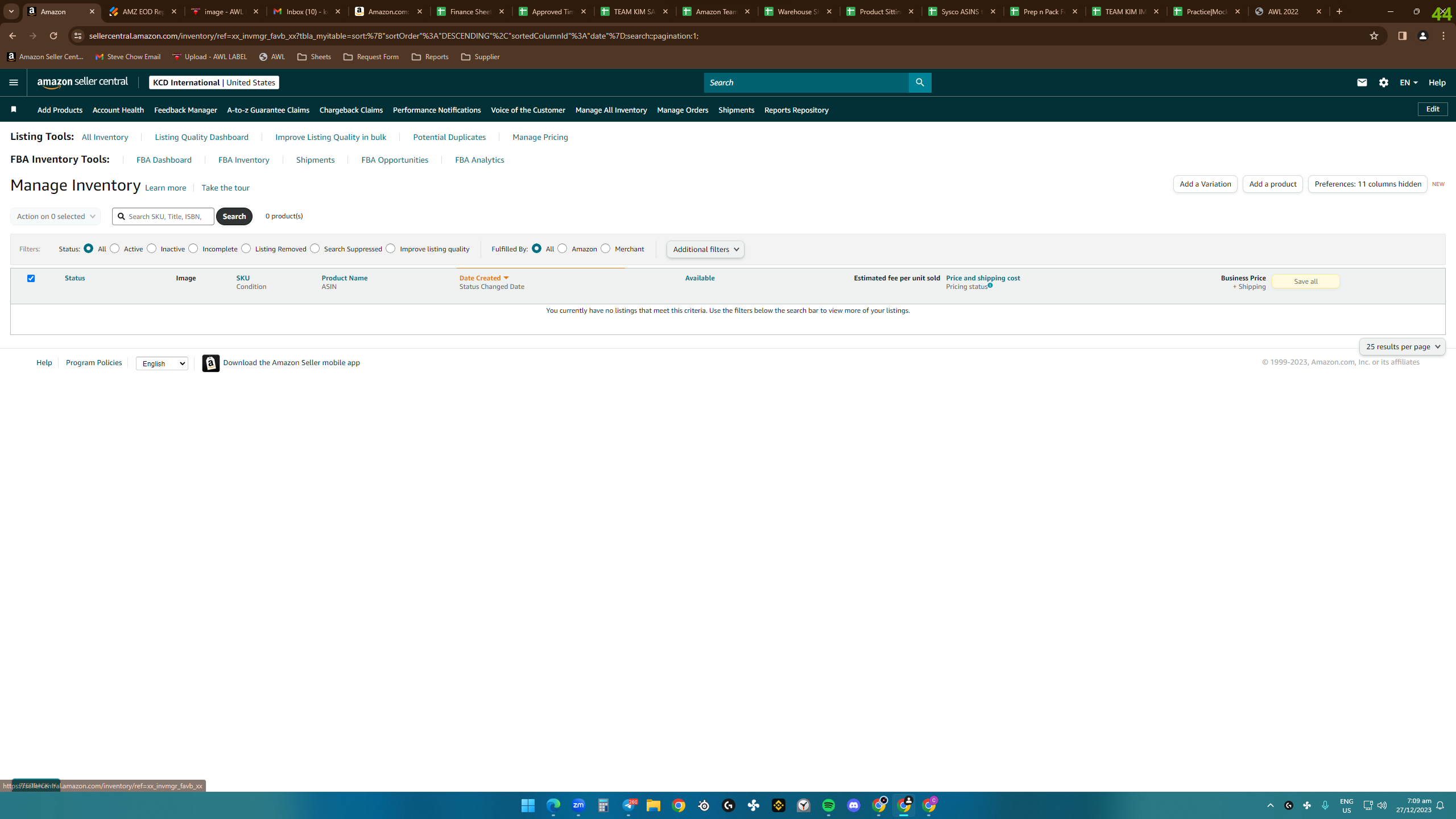Open Chrome side panel icon

1402,36
